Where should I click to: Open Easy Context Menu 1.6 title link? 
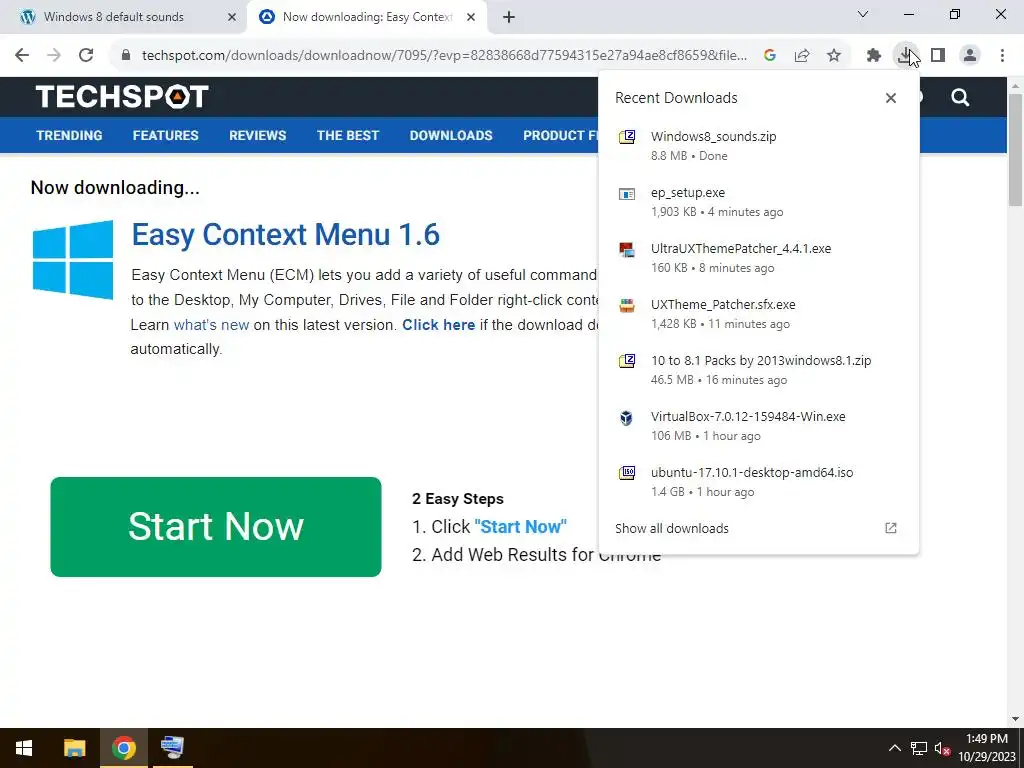pos(285,234)
